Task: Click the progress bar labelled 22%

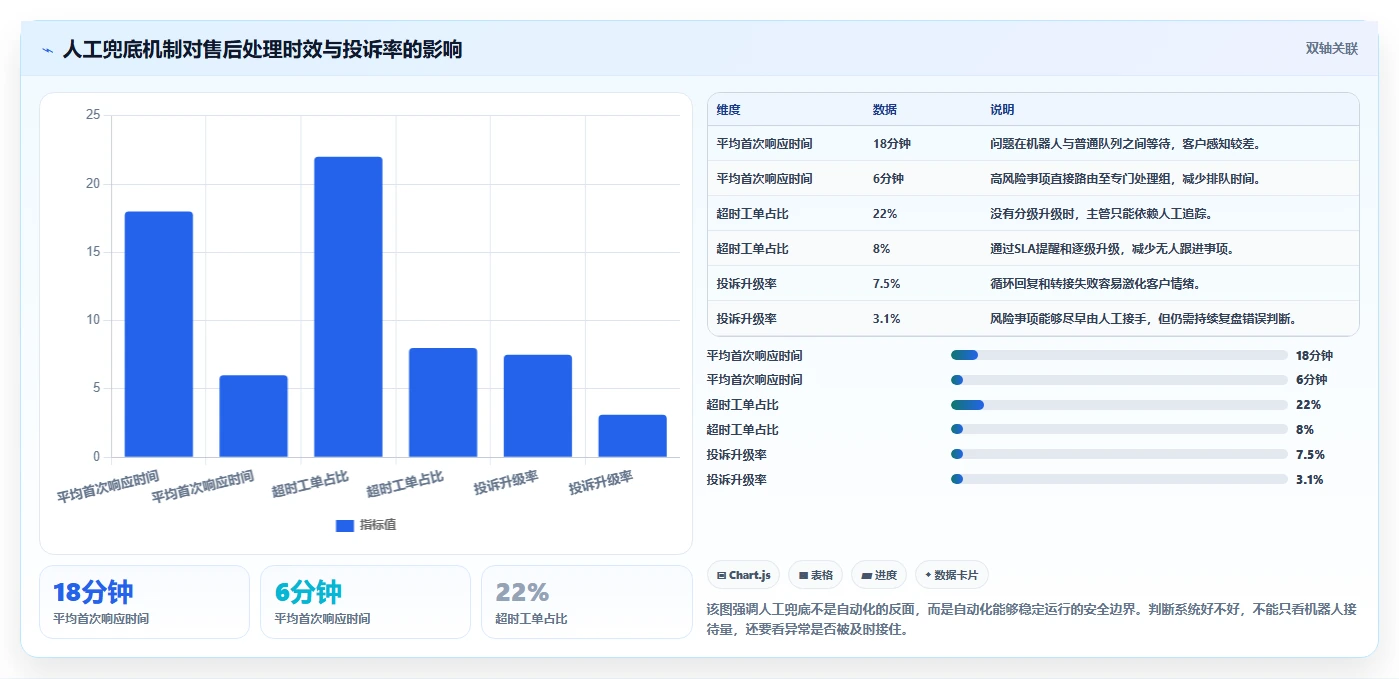Action: [1119, 405]
